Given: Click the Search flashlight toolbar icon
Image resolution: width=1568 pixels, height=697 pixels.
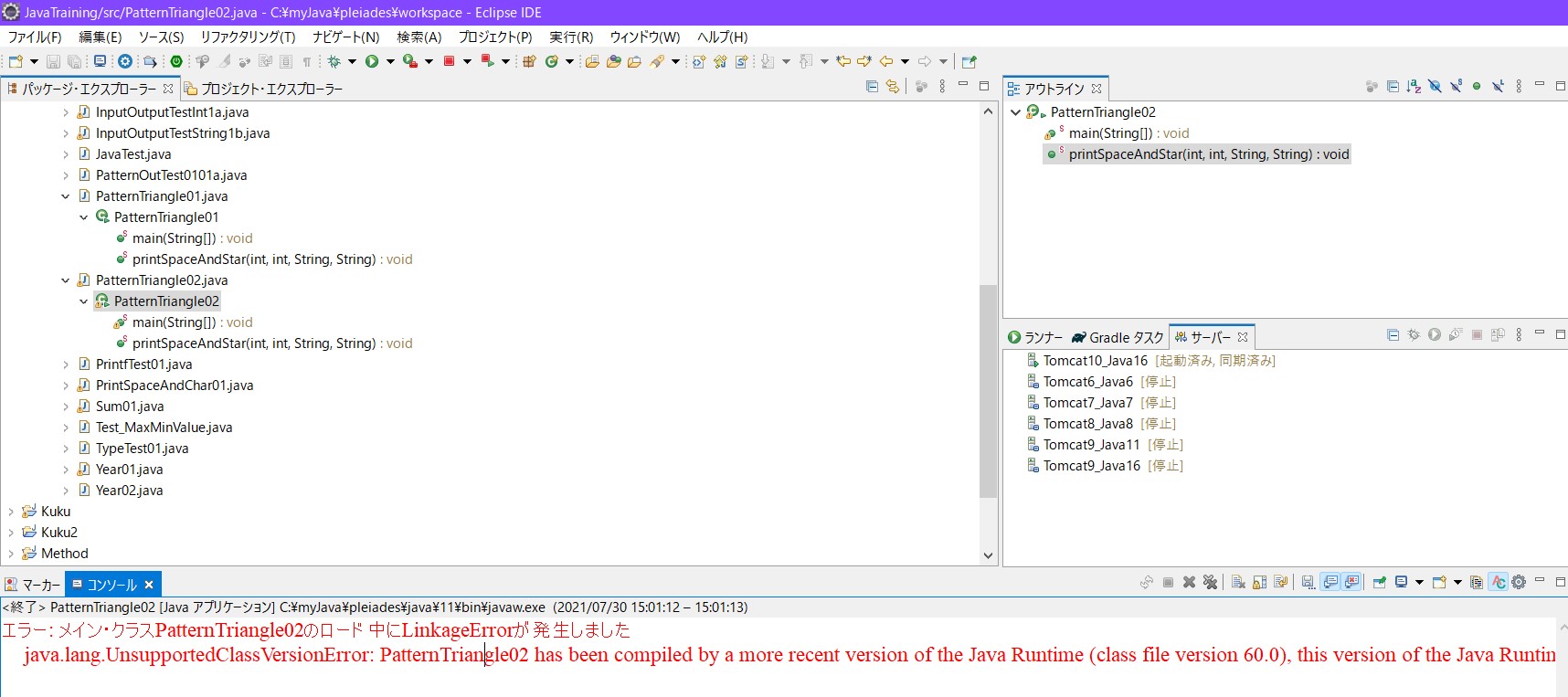Looking at the screenshot, I should pos(656,61).
